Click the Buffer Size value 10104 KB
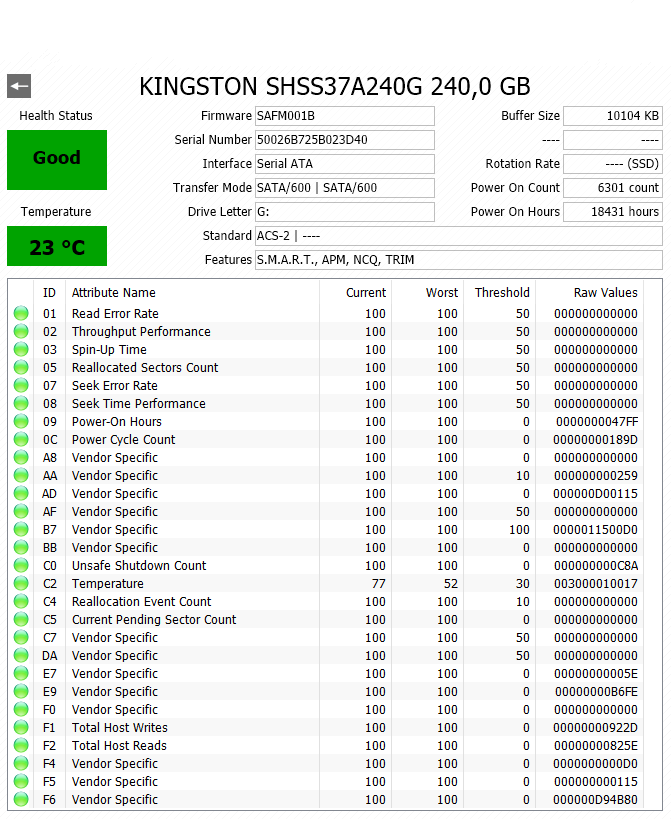The height and width of the screenshot is (819, 671). coord(613,116)
